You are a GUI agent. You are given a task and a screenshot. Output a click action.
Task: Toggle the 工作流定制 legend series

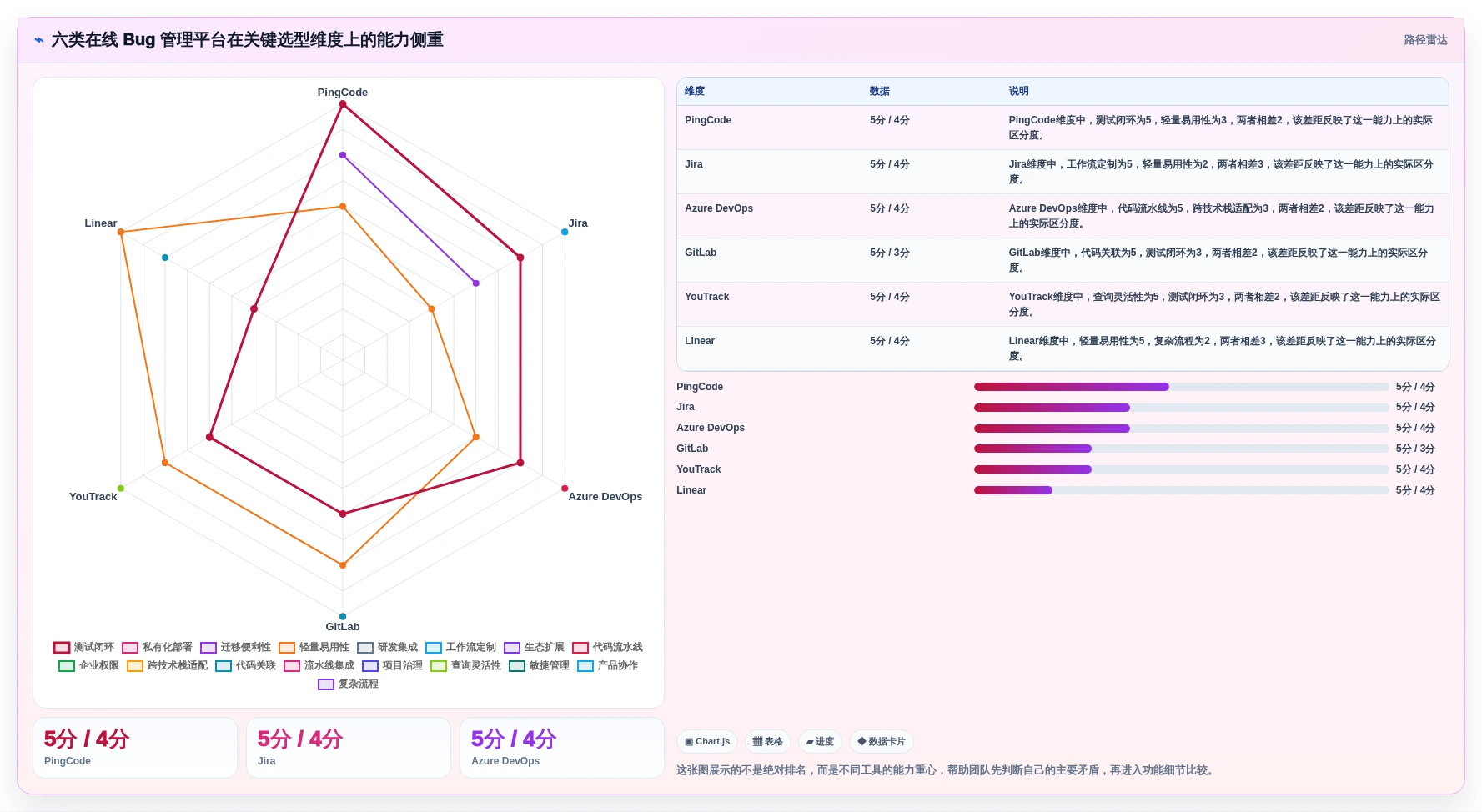461,647
